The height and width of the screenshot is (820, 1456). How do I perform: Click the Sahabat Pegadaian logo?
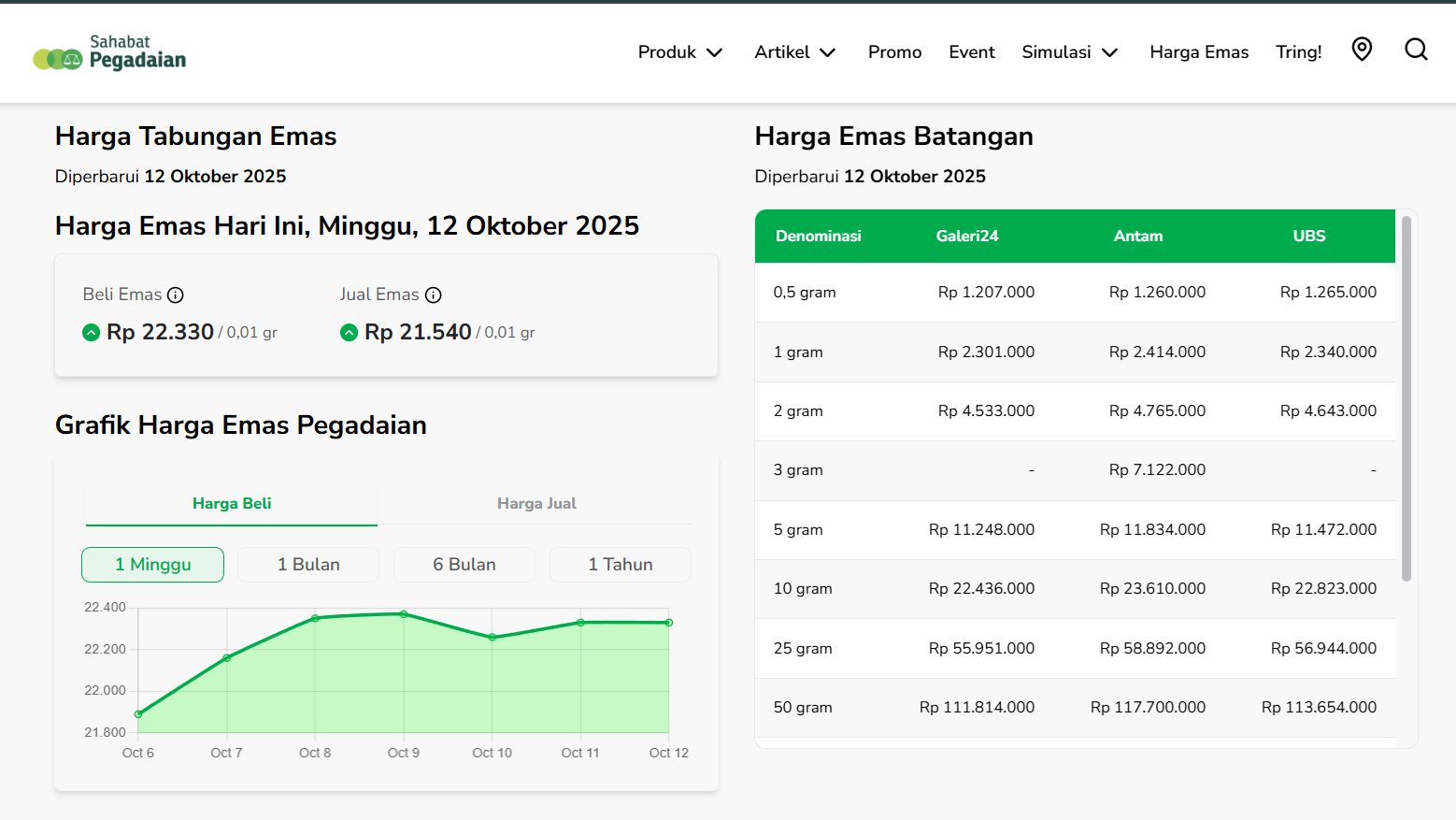tap(109, 52)
